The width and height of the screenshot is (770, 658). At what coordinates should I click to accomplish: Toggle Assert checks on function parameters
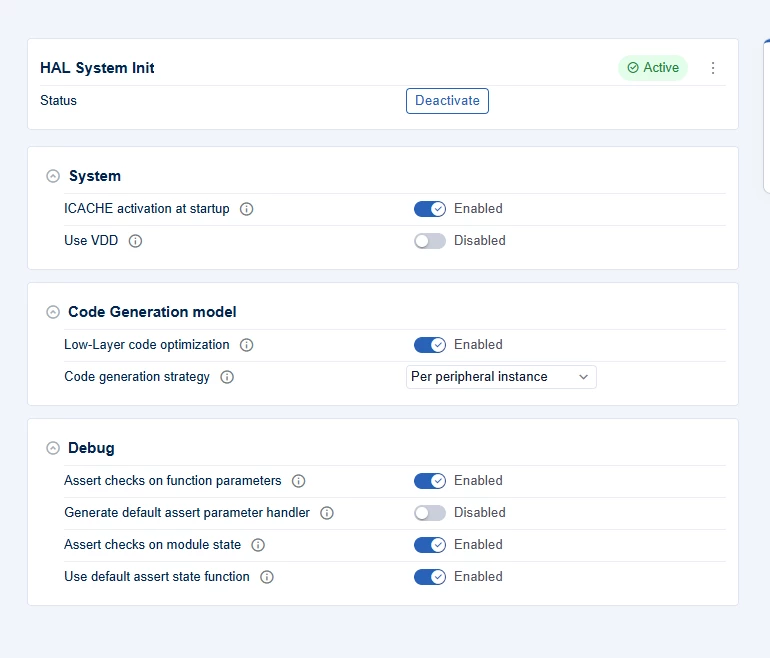click(x=430, y=481)
